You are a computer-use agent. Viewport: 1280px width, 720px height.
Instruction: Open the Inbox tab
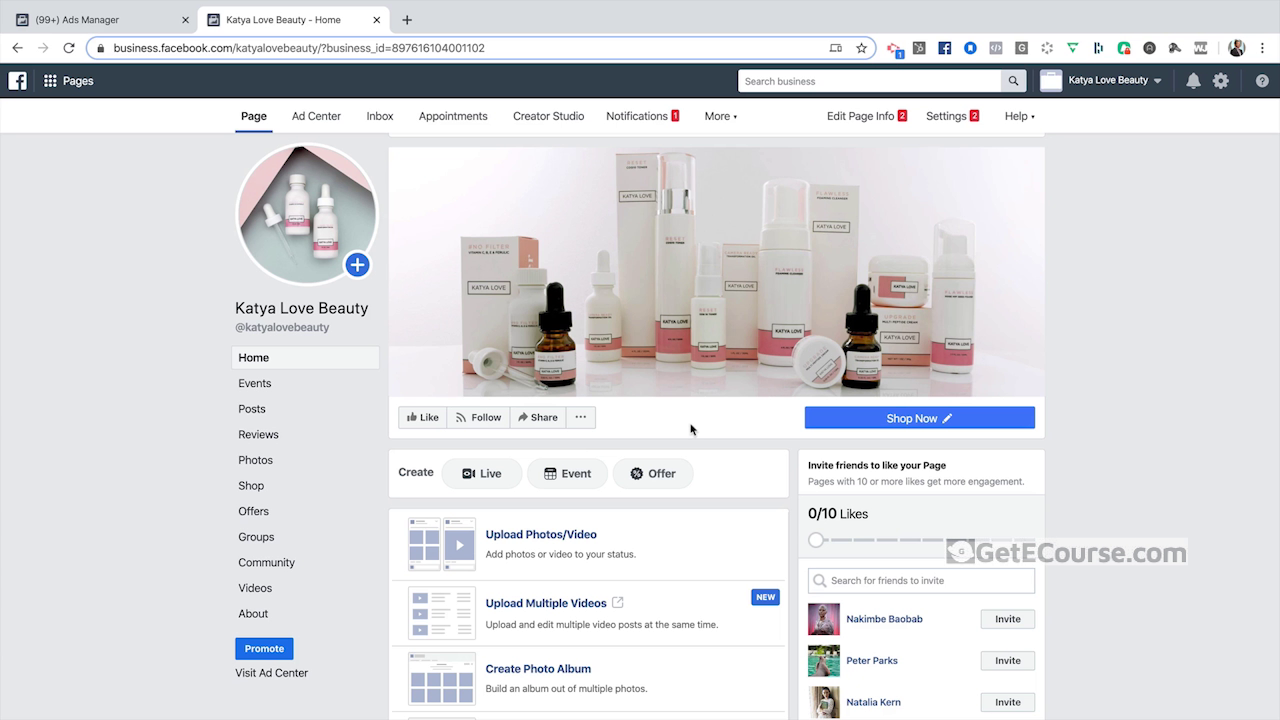380,116
